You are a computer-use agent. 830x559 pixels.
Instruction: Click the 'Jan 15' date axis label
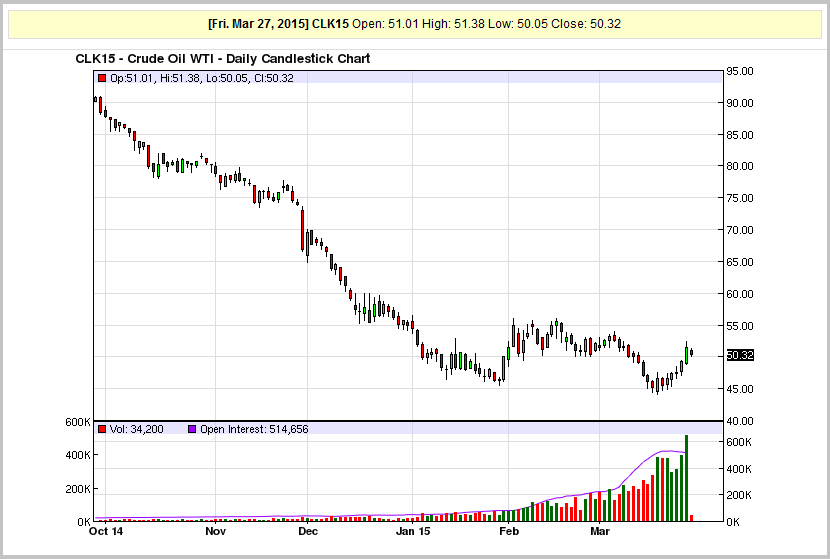tap(413, 531)
